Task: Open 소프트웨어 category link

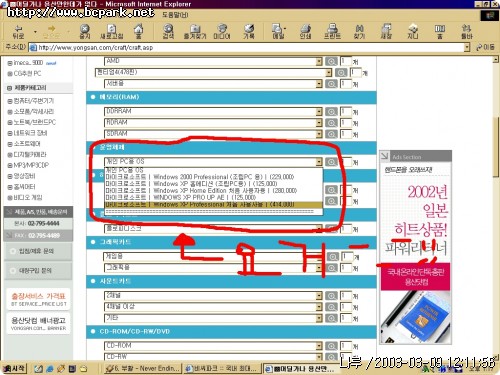Action: click(x=27, y=144)
